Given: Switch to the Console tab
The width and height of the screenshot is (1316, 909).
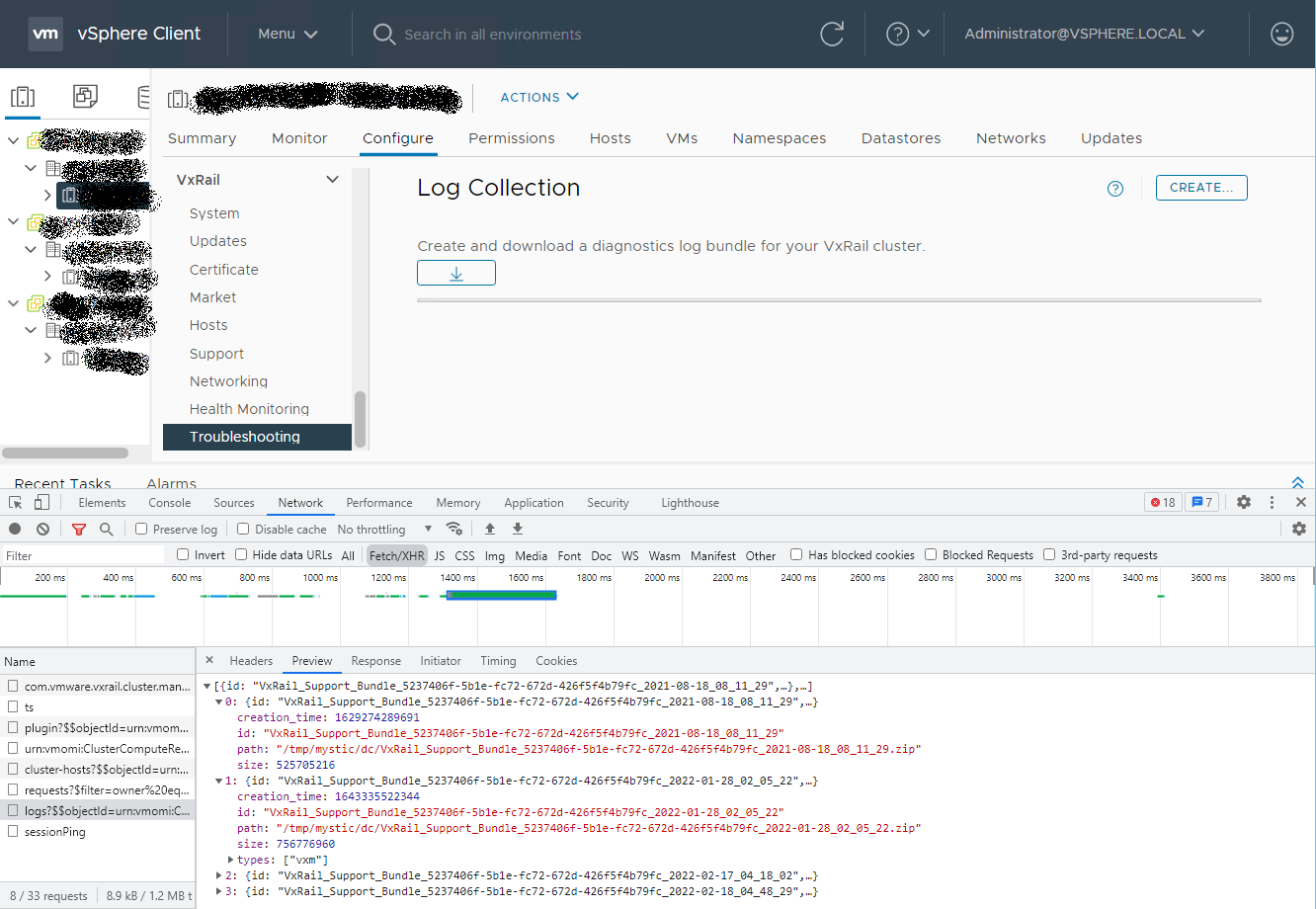Looking at the screenshot, I should [169, 502].
